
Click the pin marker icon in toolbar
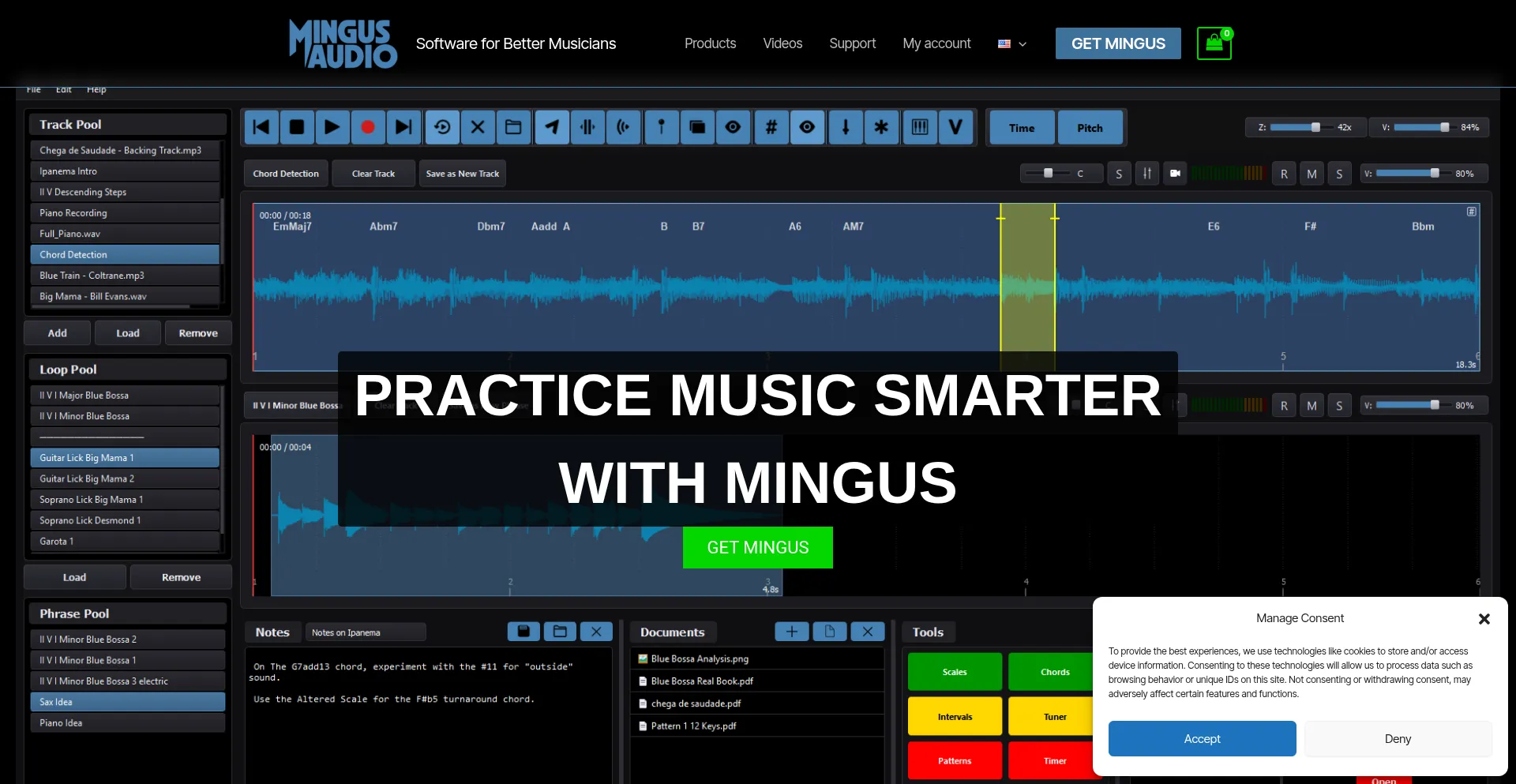point(662,127)
